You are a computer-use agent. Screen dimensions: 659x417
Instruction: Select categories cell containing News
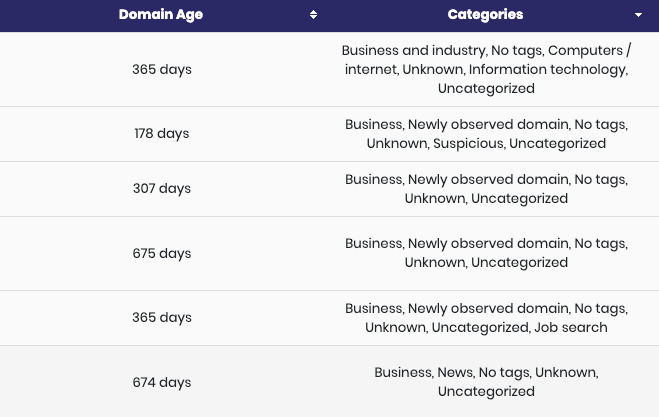click(486, 382)
